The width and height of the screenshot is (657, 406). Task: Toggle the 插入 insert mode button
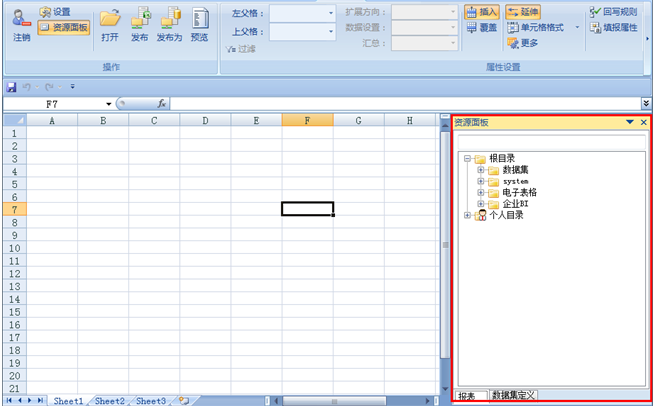coord(482,12)
